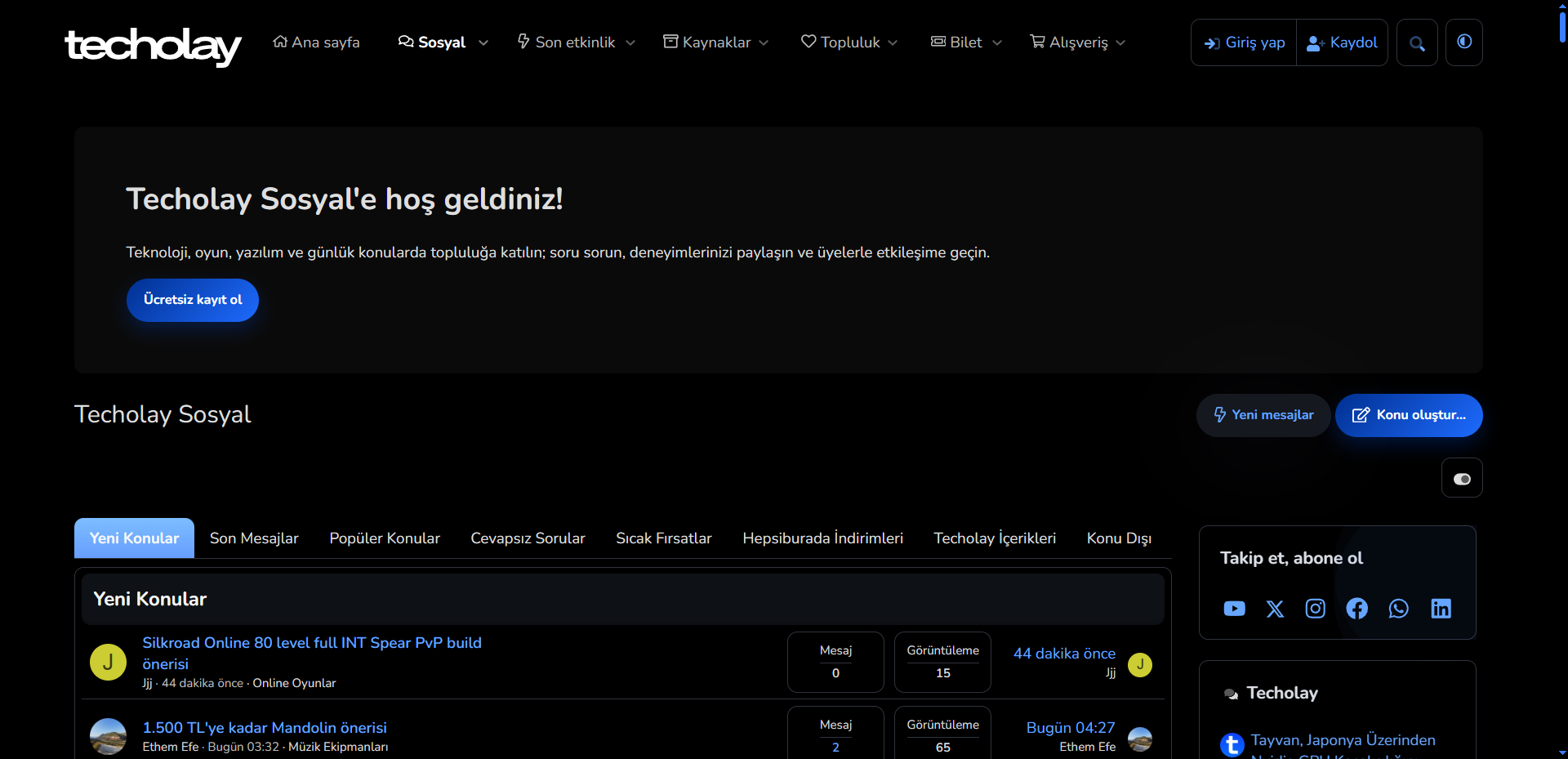The height and width of the screenshot is (759, 1568).
Task: Open Techolay YouTube channel icon
Action: (x=1234, y=609)
